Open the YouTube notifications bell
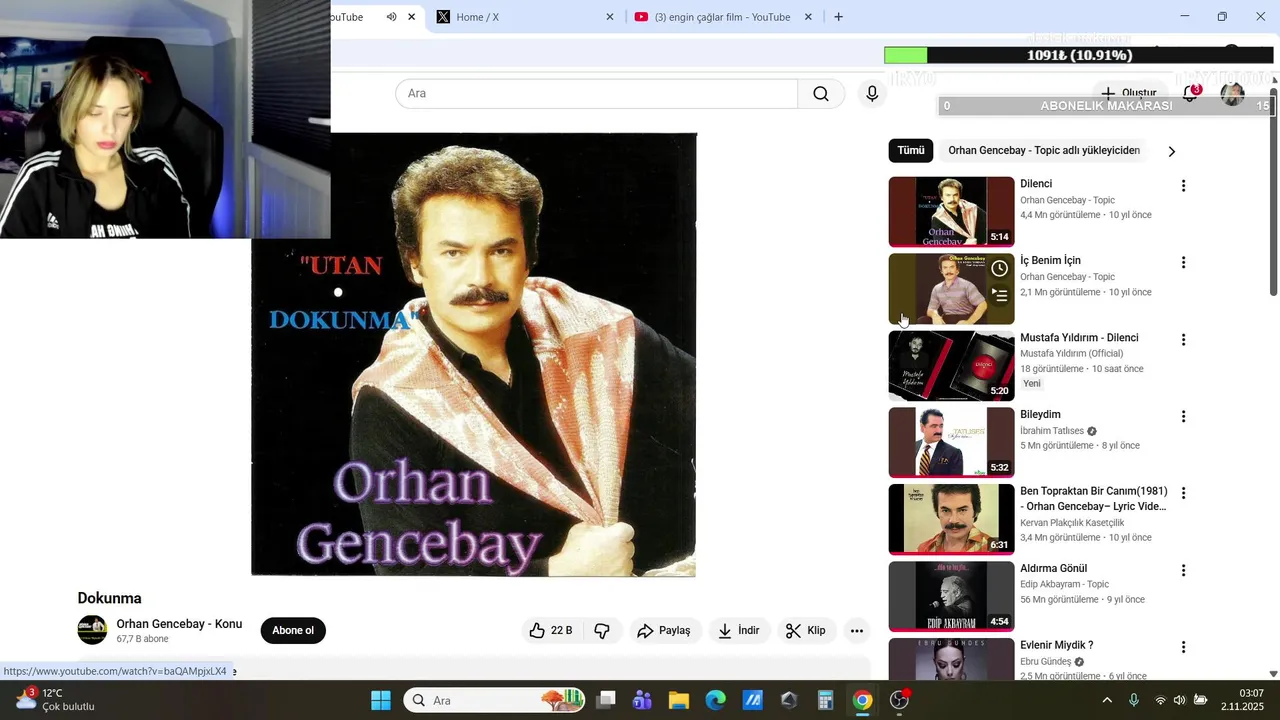Viewport: 1280px width, 720px height. (1190, 93)
